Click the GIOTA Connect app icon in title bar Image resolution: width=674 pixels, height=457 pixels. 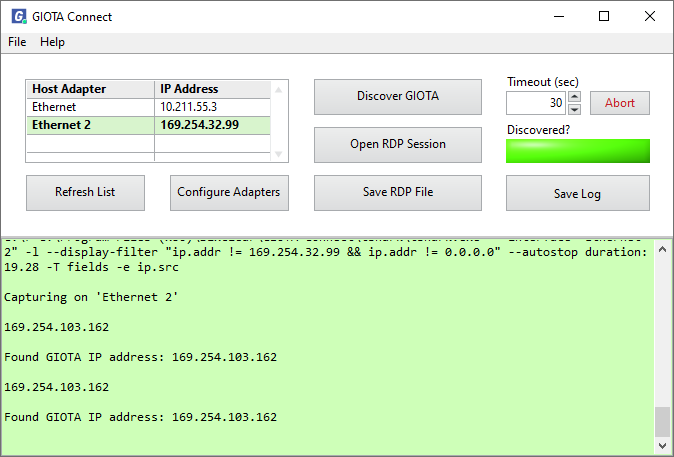(x=19, y=16)
